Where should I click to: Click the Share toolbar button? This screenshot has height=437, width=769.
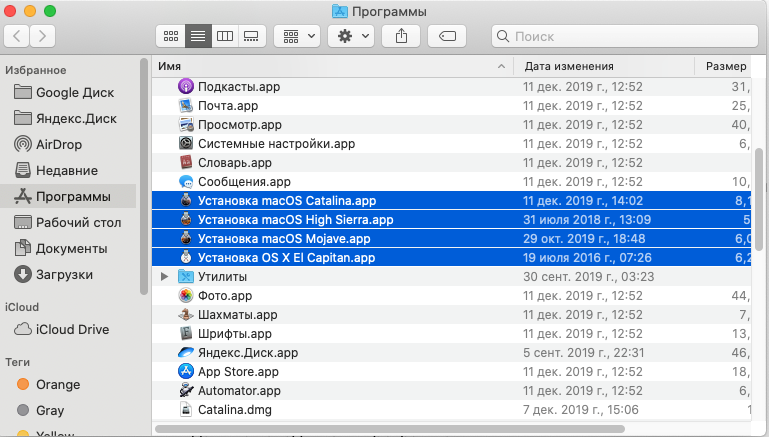tap(401, 36)
